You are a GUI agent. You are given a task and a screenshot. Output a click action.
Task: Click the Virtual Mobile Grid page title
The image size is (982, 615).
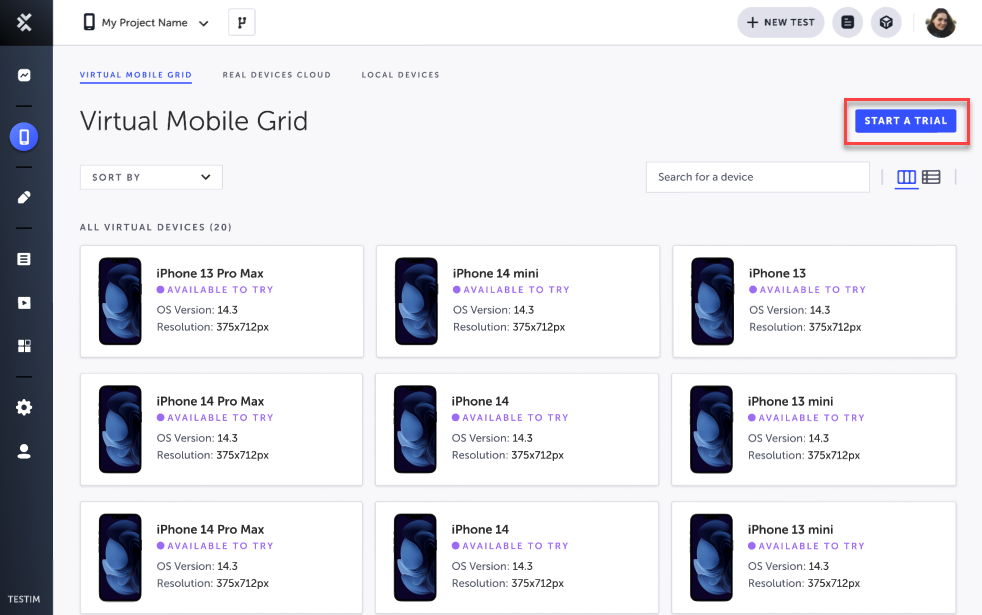tap(194, 121)
